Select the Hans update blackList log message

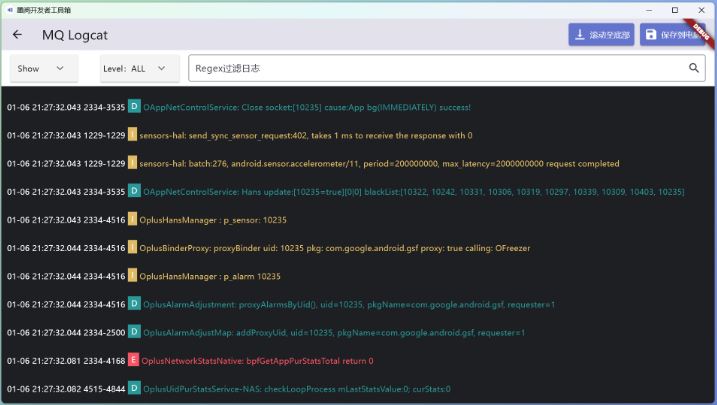(413, 191)
